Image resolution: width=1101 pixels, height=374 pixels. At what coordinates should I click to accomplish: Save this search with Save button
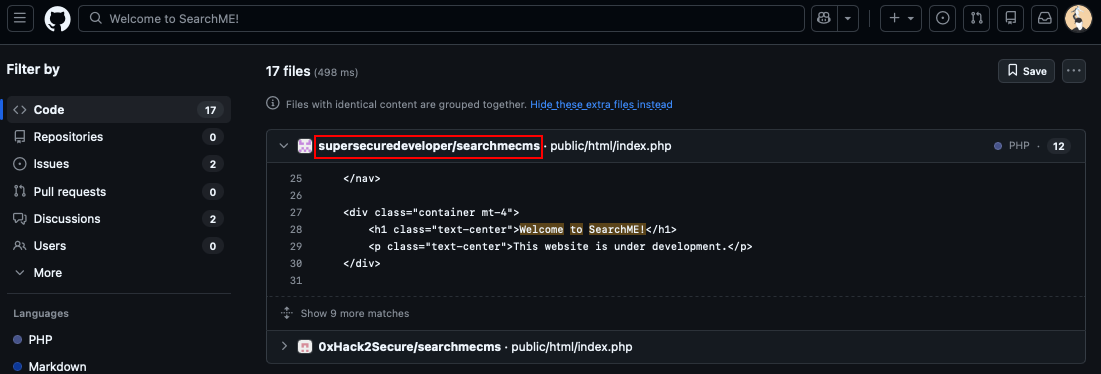pyautogui.click(x=1026, y=71)
